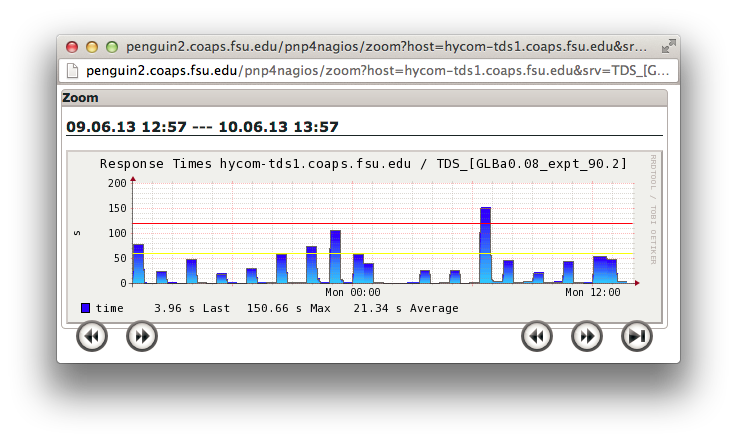Click the 'Mon 12:00' time axis label

click(x=588, y=293)
